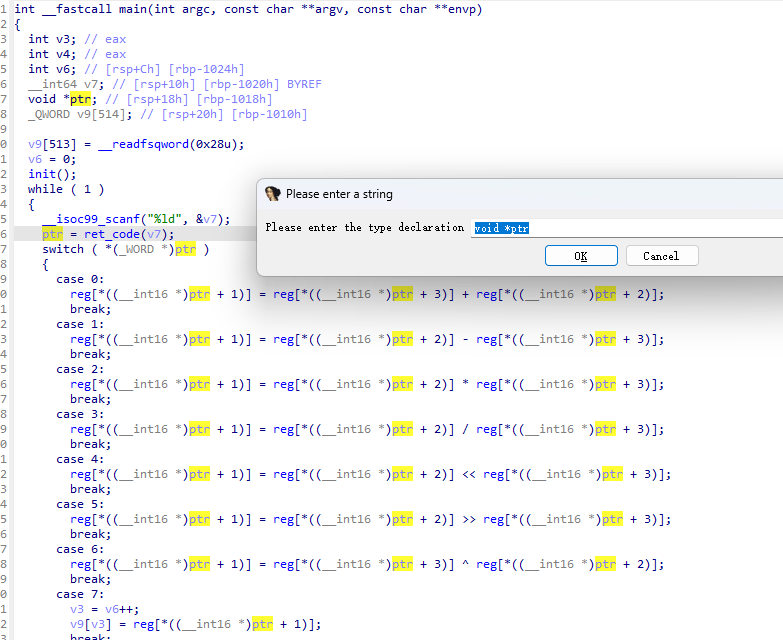783x640 pixels.
Task: Click the 'case 0:' label
Action: pos(80,279)
